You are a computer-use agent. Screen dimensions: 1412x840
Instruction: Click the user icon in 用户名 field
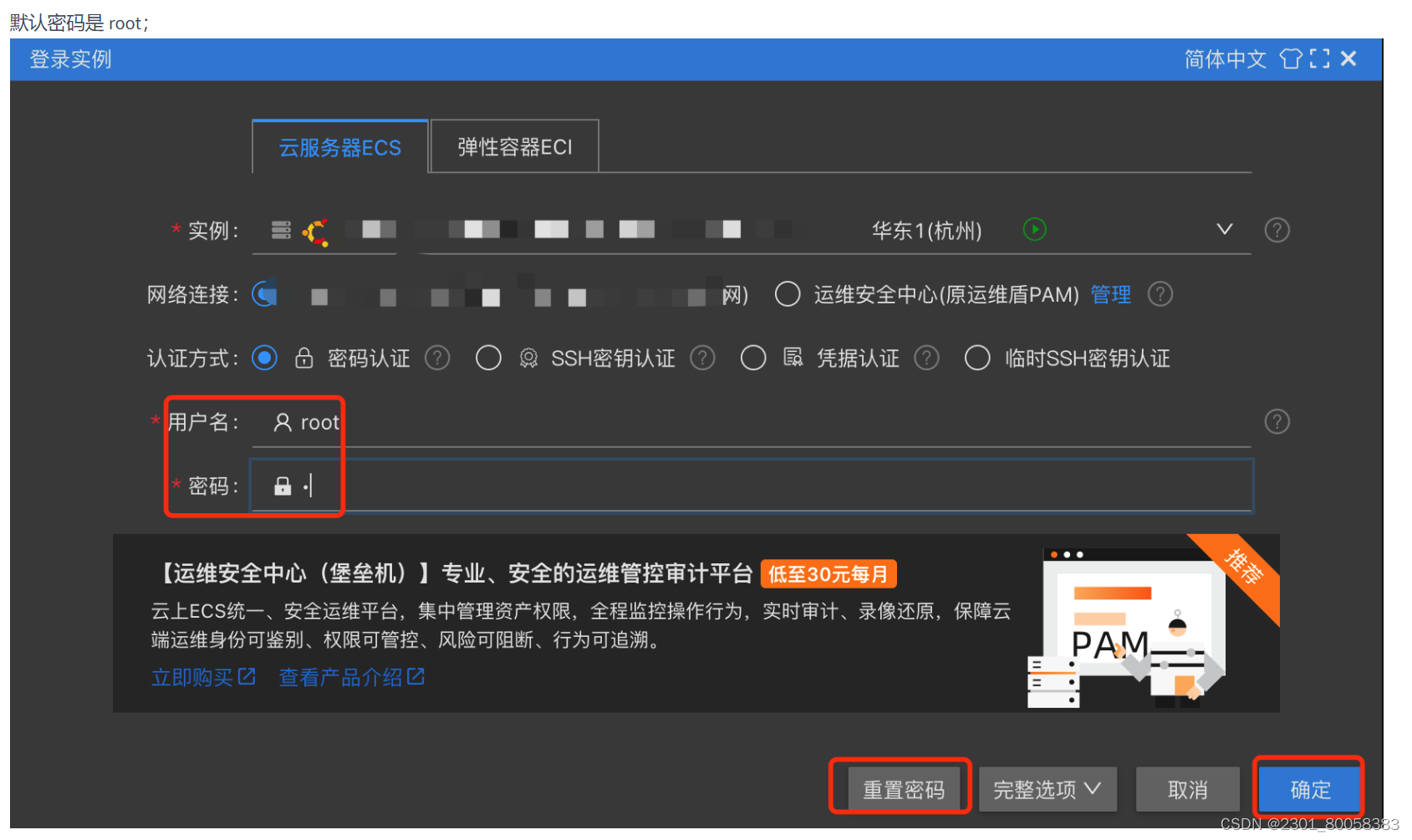(283, 422)
